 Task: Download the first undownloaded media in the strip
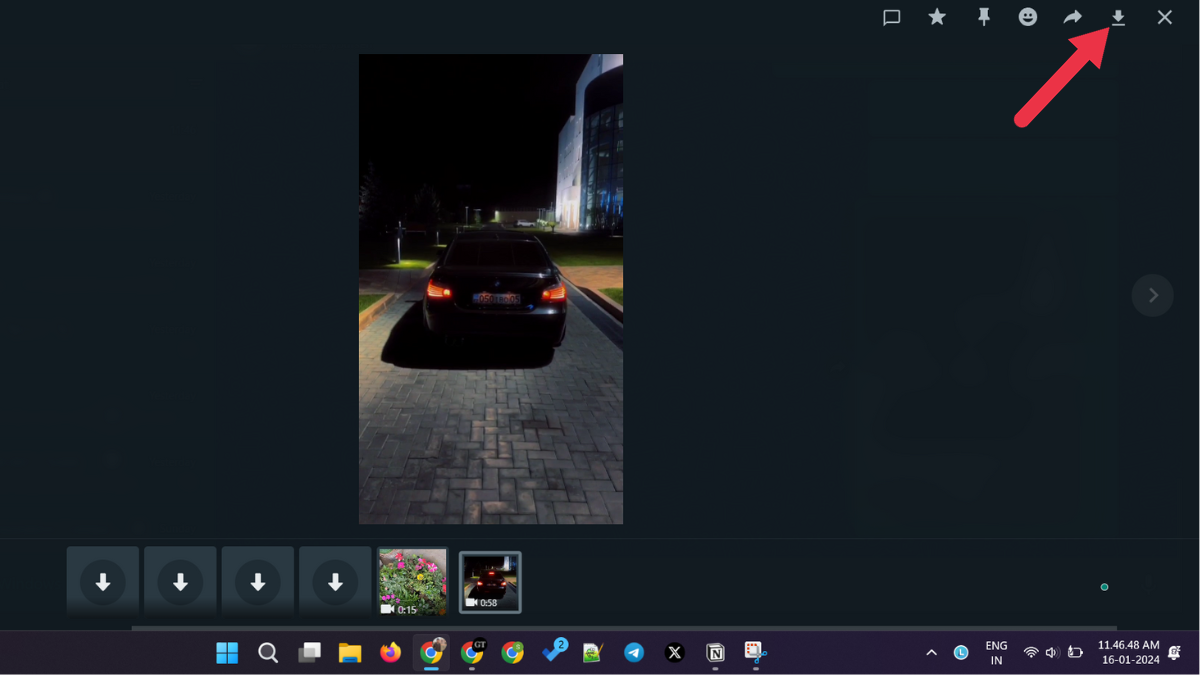pos(102,581)
